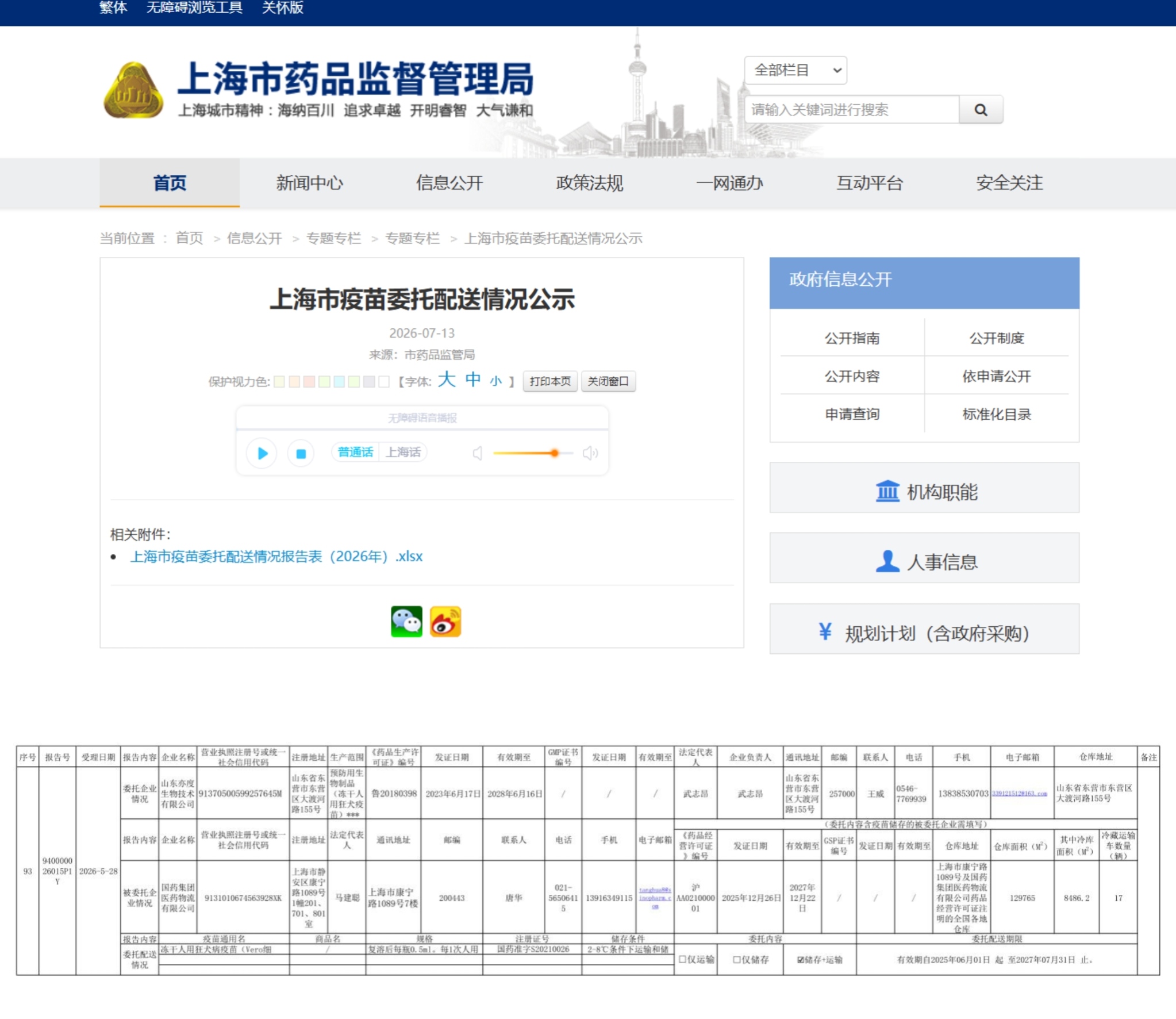1176x1019 pixels.
Task: Click the search magnifier icon button
Action: 981,109
